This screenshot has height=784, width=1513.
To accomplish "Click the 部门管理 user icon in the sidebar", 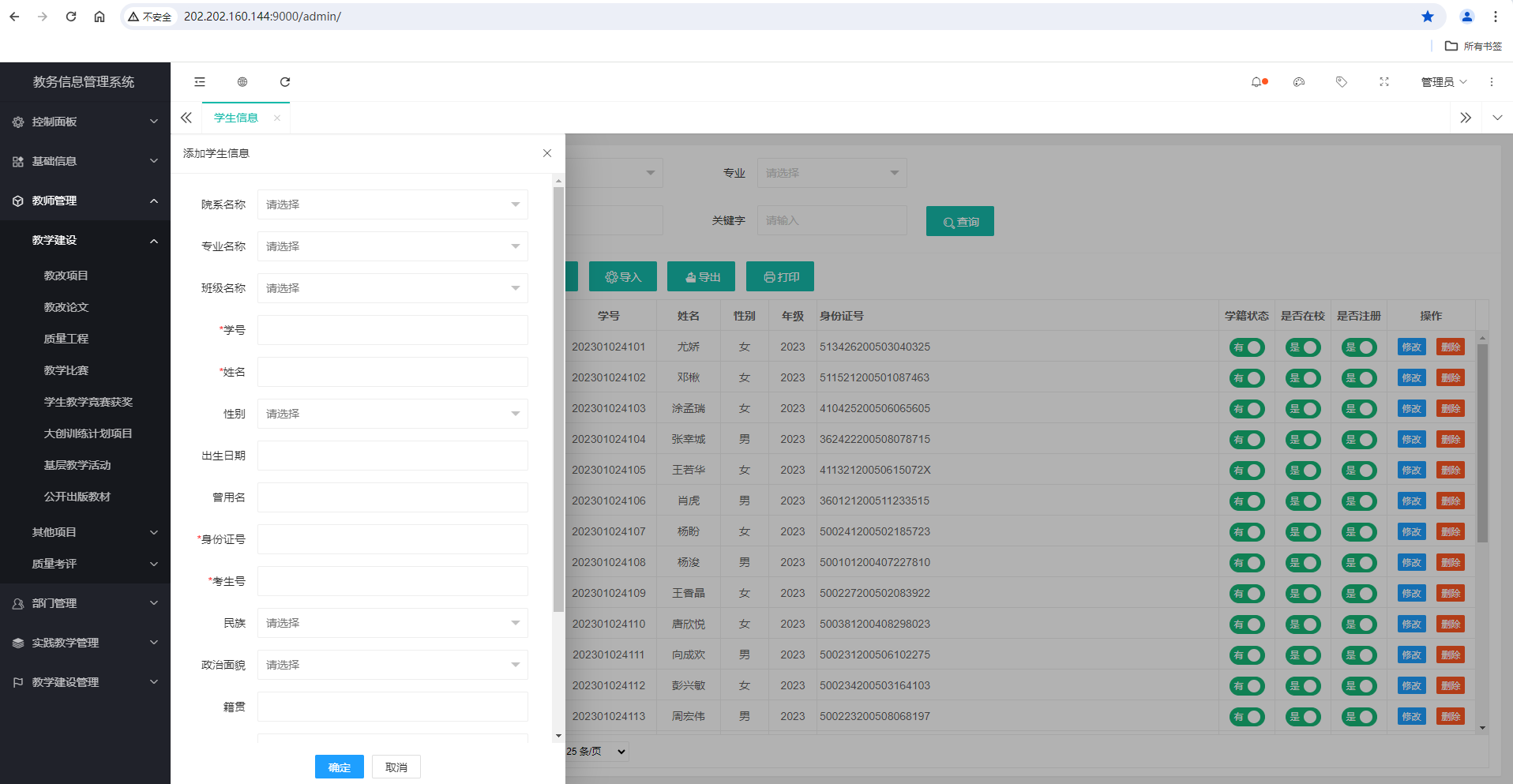I will point(18,603).
